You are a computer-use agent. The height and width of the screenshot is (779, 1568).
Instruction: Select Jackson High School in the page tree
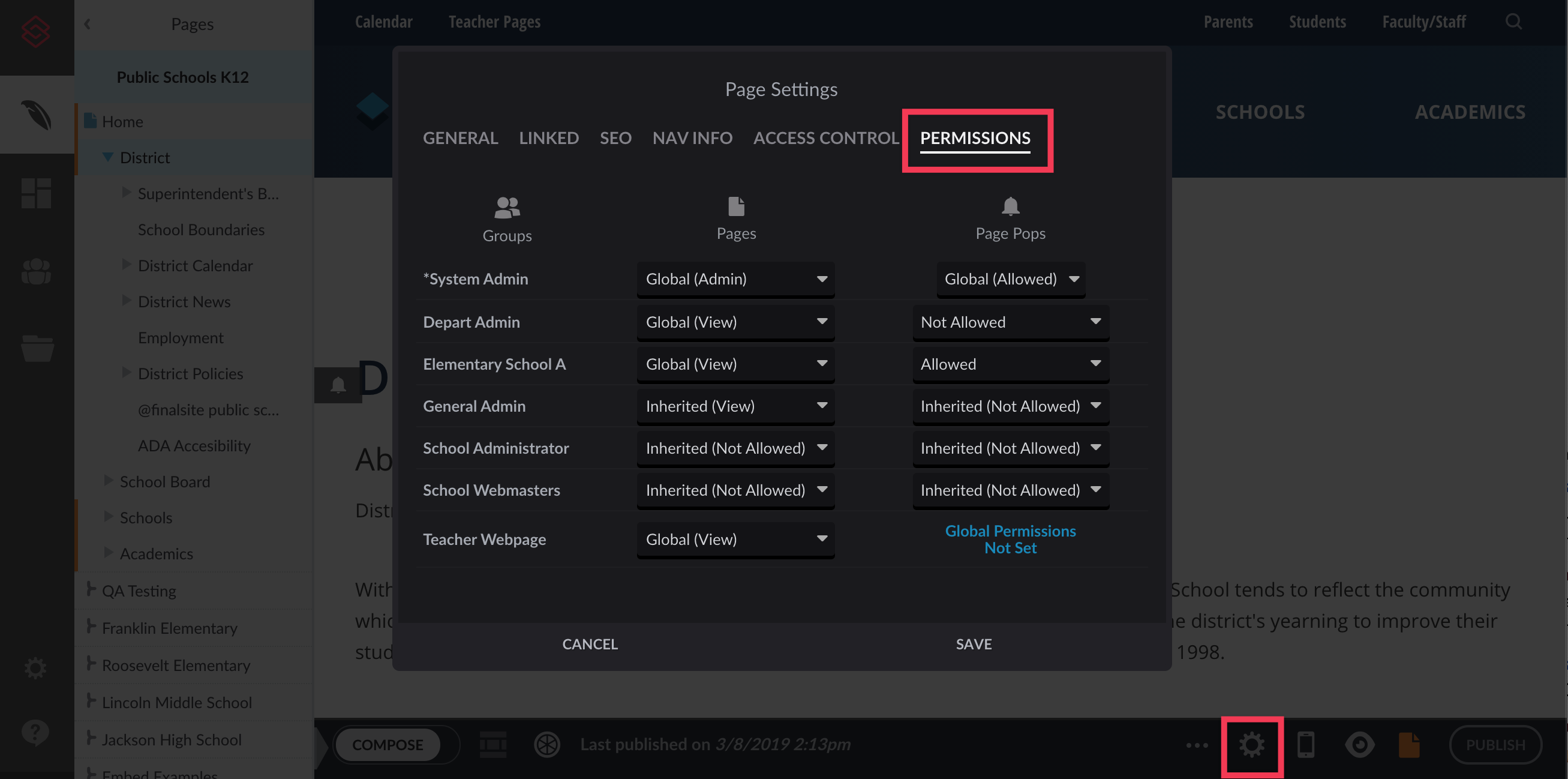[171, 739]
